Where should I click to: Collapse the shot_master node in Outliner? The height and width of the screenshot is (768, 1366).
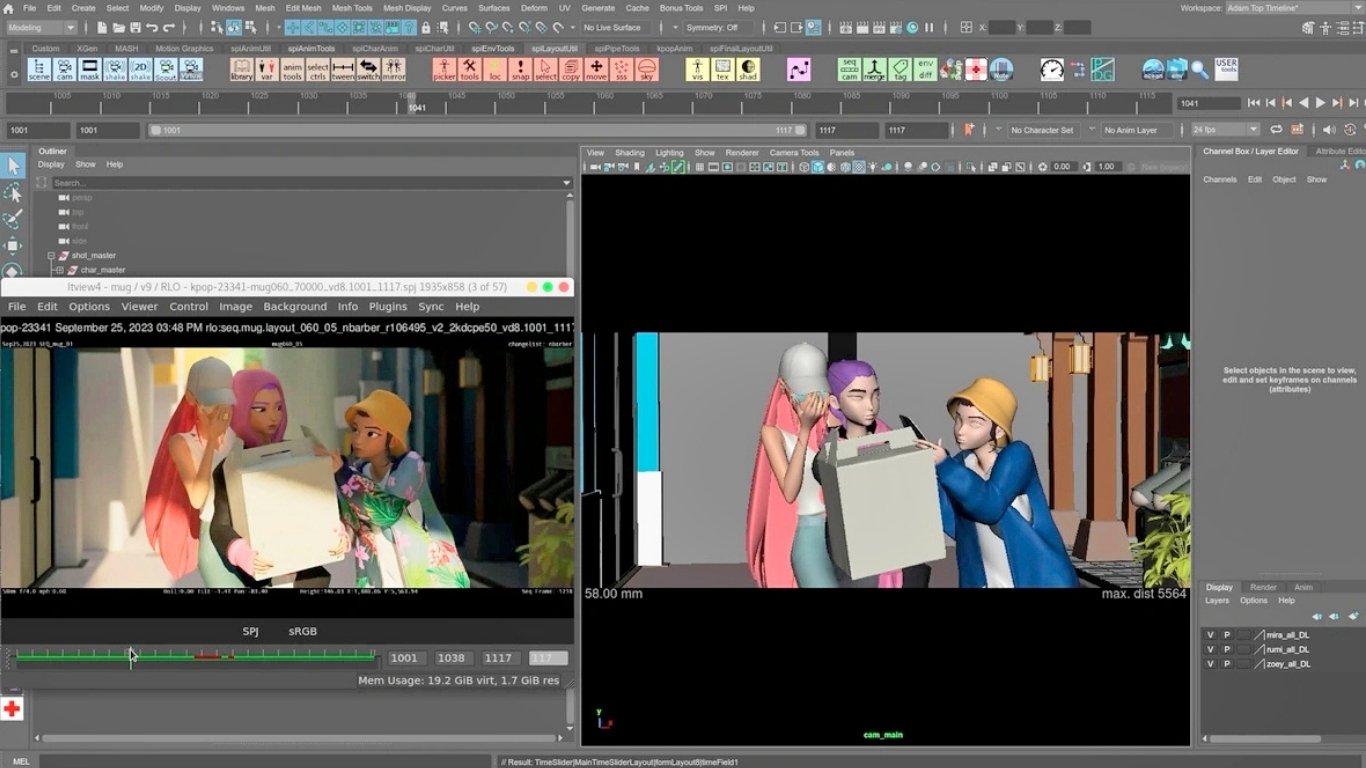[x=51, y=256]
